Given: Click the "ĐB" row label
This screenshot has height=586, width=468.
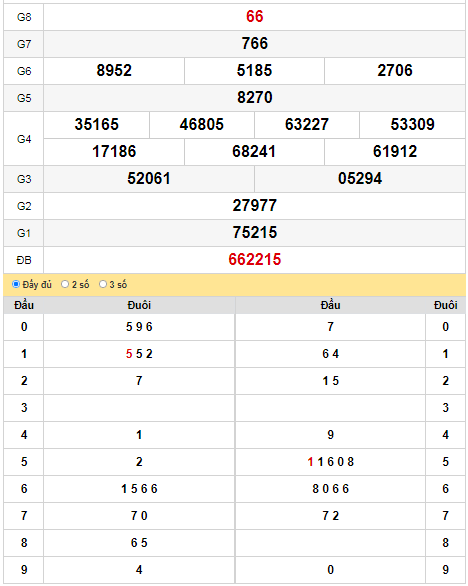Looking at the screenshot, I should tap(24, 260).
